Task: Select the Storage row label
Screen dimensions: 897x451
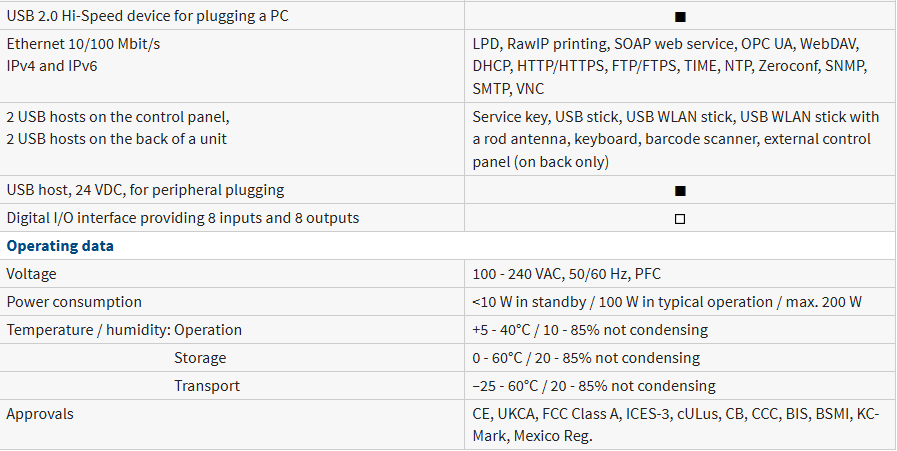Action: (x=200, y=358)
